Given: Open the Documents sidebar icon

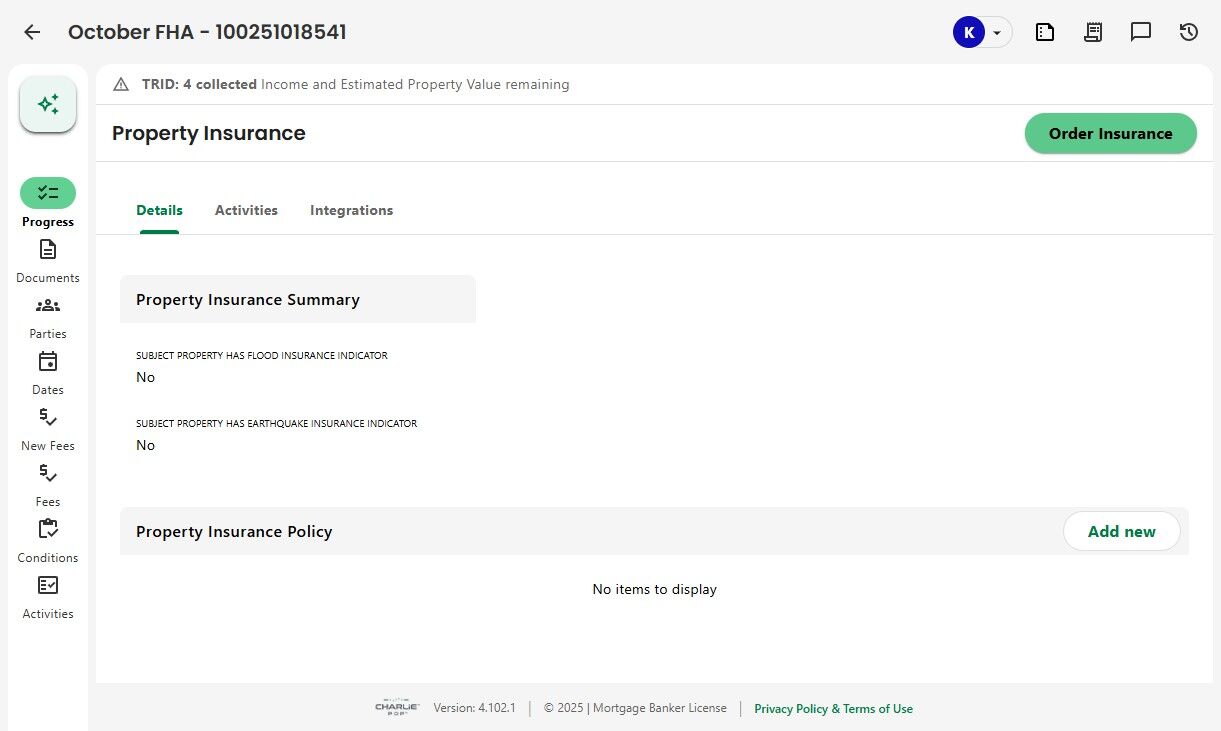Looking at the screenshot, I should [x=48, y=249].
